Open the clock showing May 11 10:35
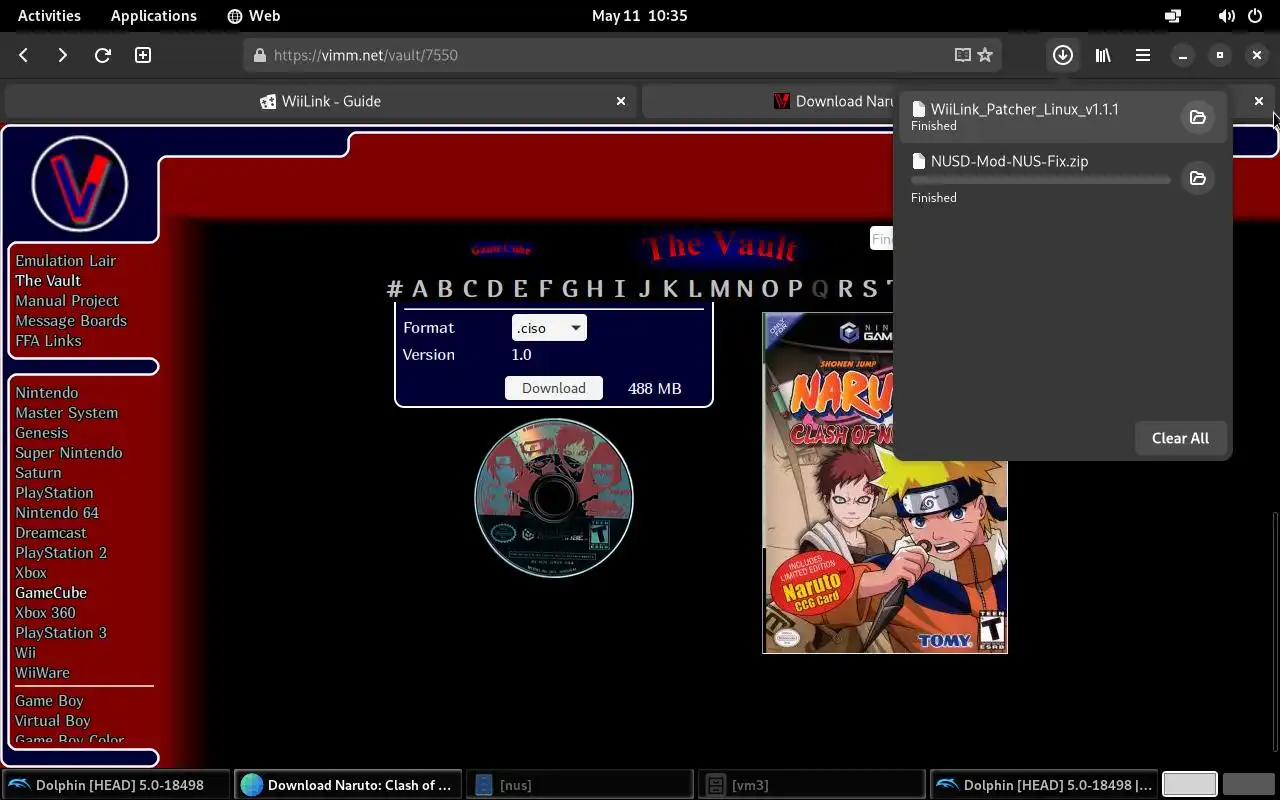This screenshot has height=800, width=1280. [x=640, y=16]
